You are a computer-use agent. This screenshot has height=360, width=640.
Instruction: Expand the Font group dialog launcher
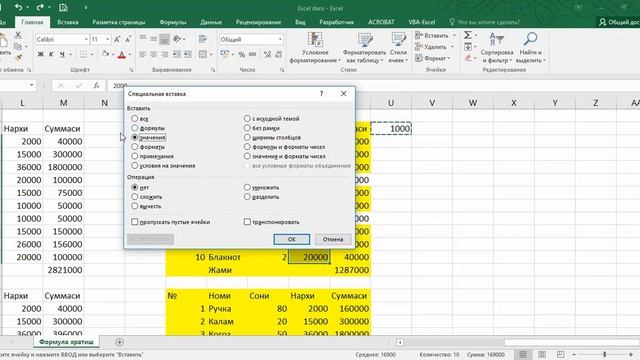(x=131, y=70)
